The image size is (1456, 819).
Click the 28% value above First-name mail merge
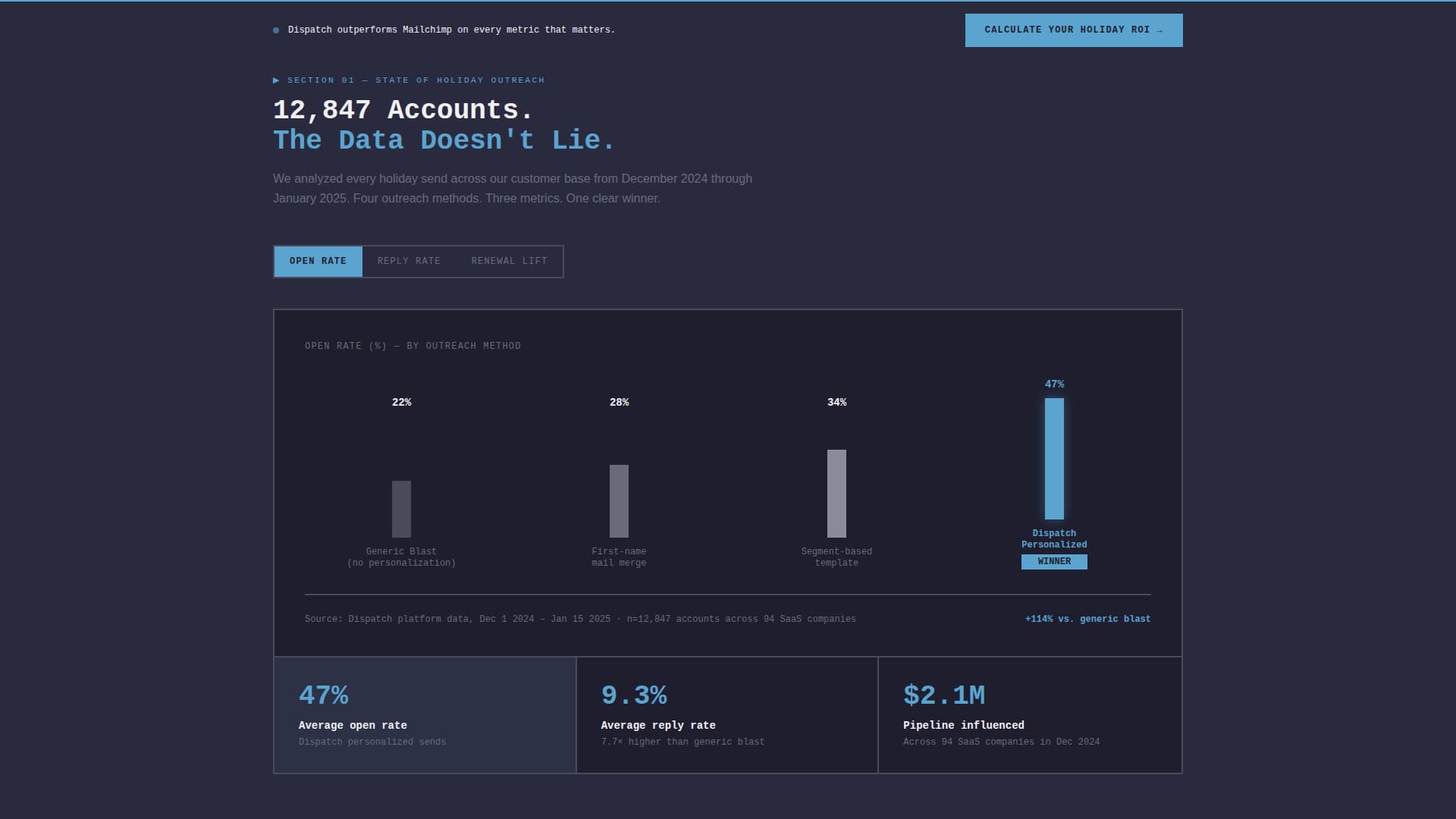point(619,403)
